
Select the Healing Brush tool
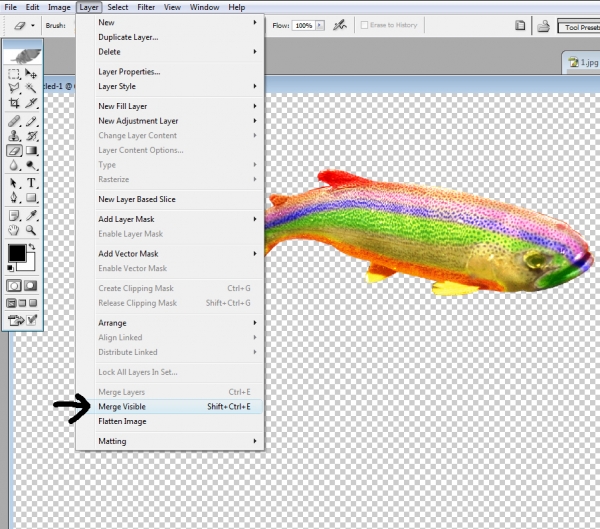point(14,121)
